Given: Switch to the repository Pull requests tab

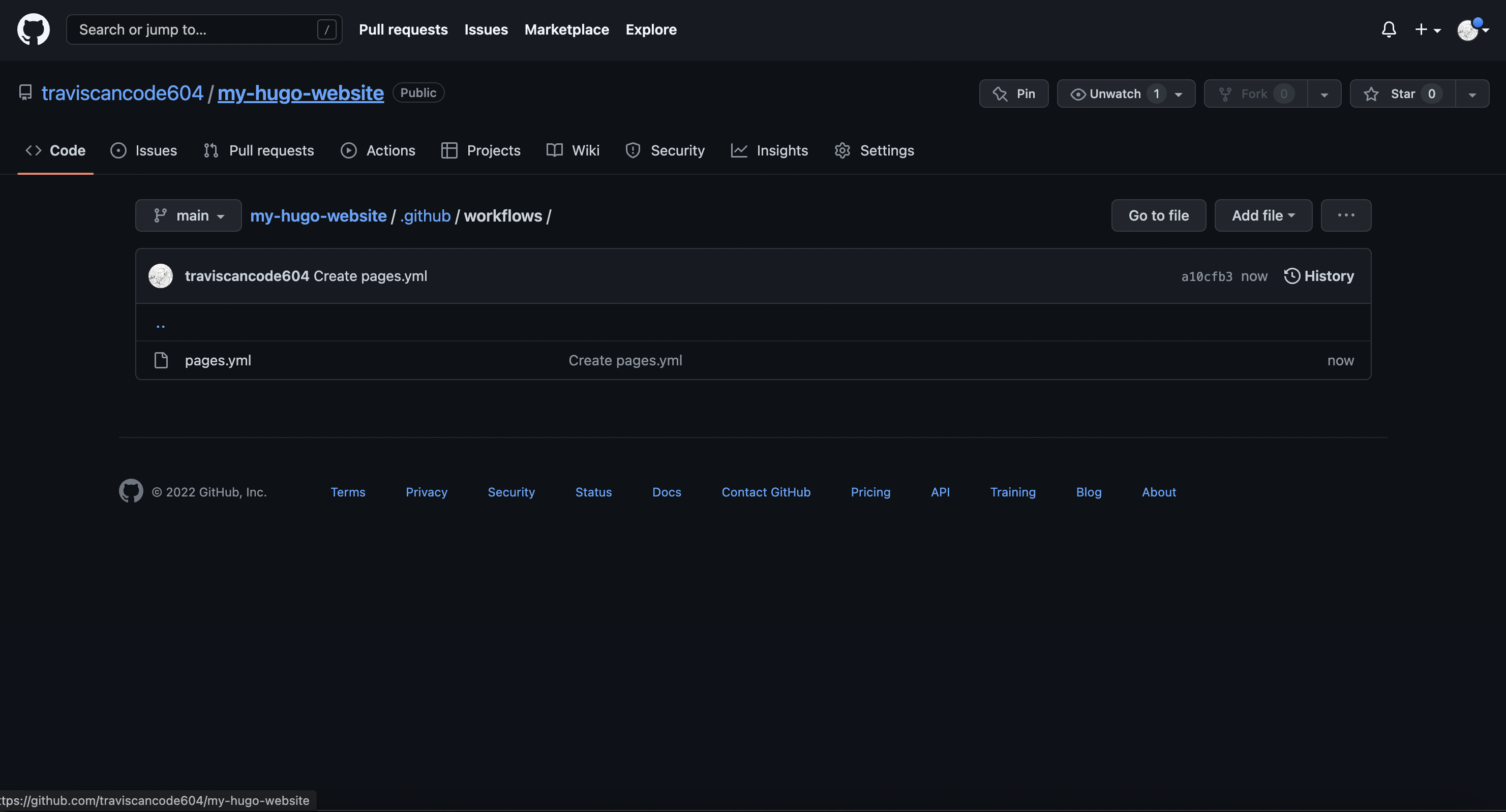Looking at the screenshot, I should coord(258,150).
